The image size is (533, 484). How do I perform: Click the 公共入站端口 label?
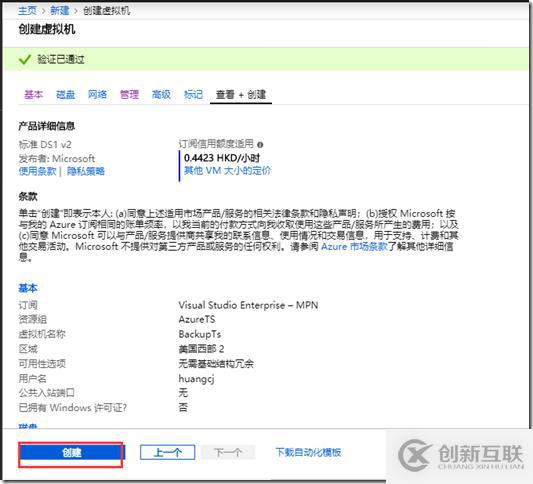tap(47, 393)
